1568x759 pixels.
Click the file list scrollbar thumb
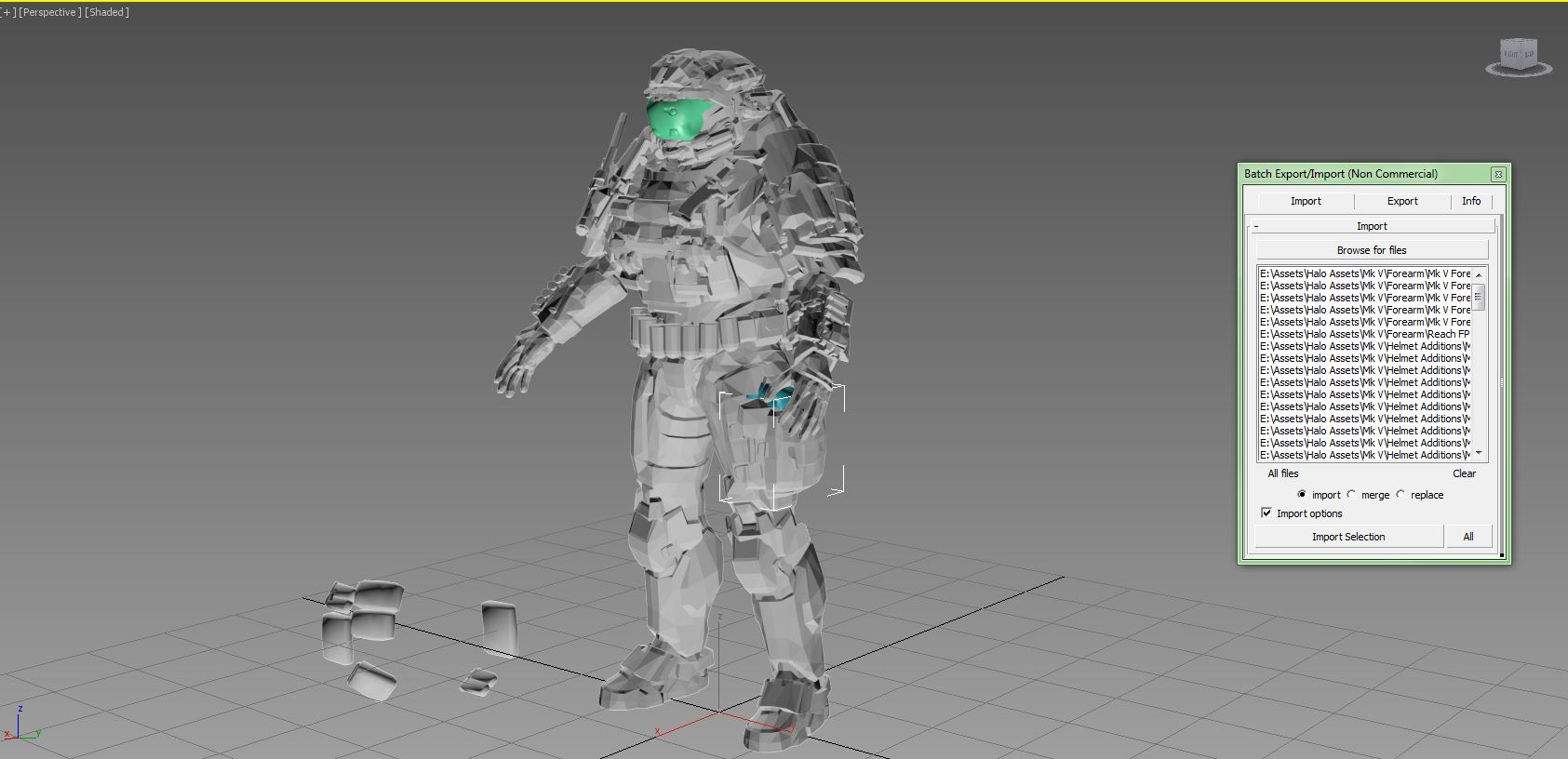point(1479,297)
